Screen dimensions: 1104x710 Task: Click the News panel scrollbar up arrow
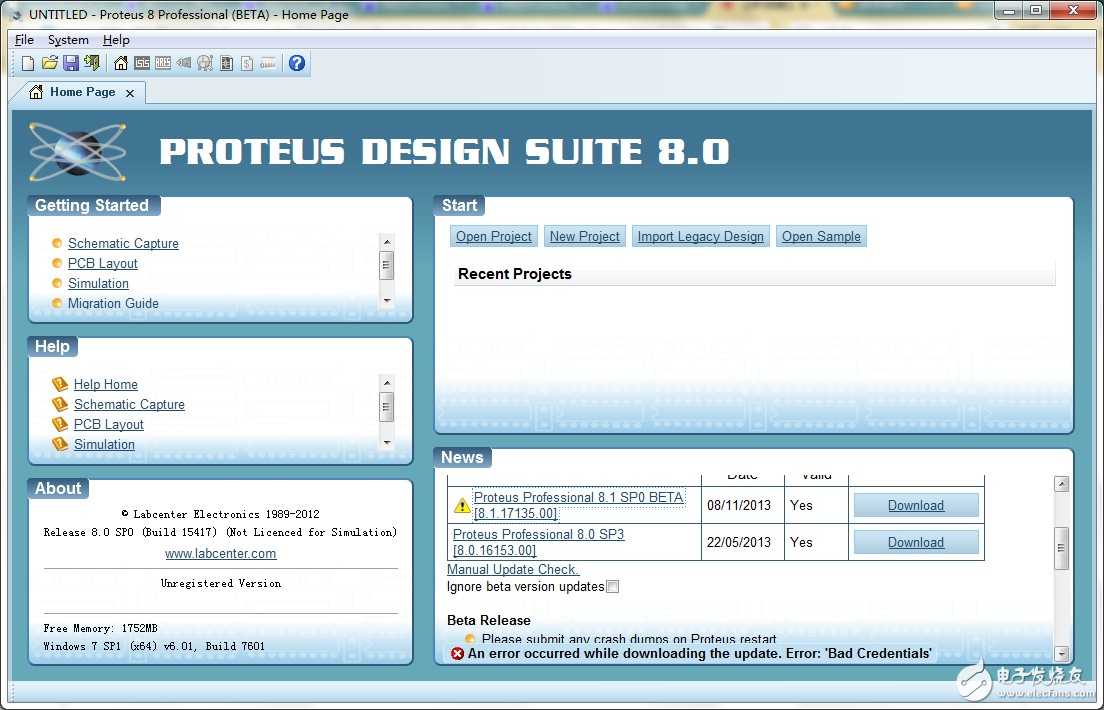[x=1062, y=484]
